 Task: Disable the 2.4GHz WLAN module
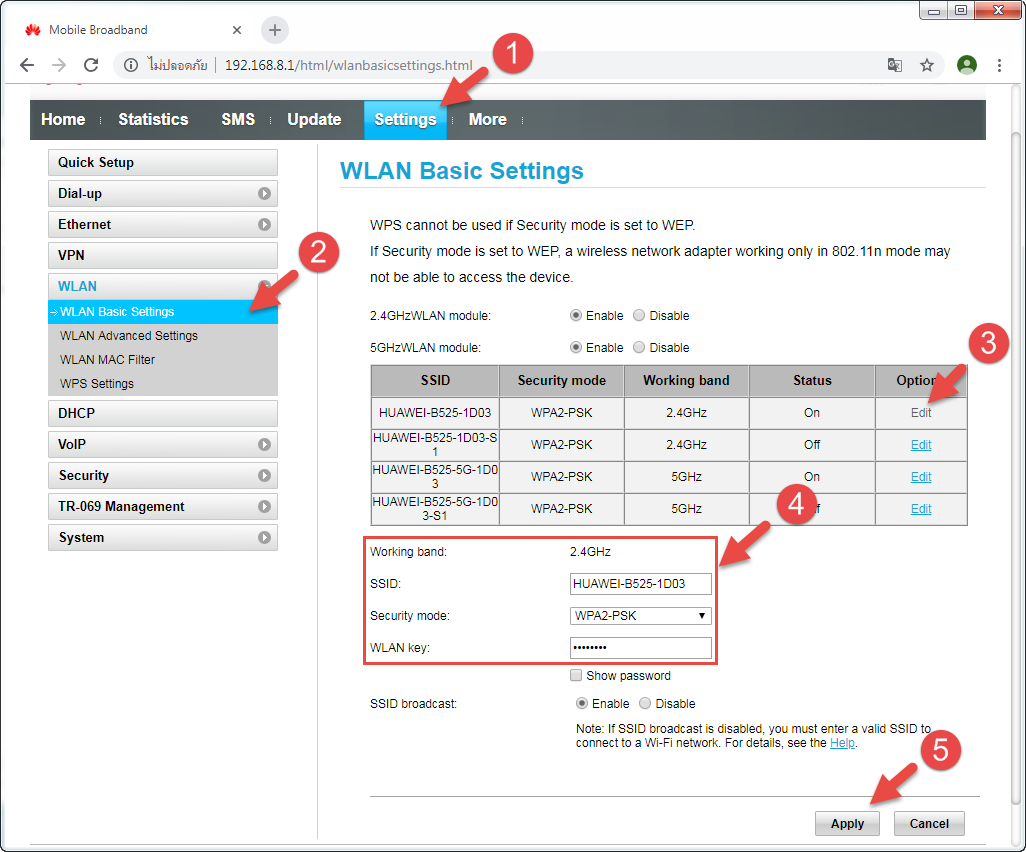[639, 315]
